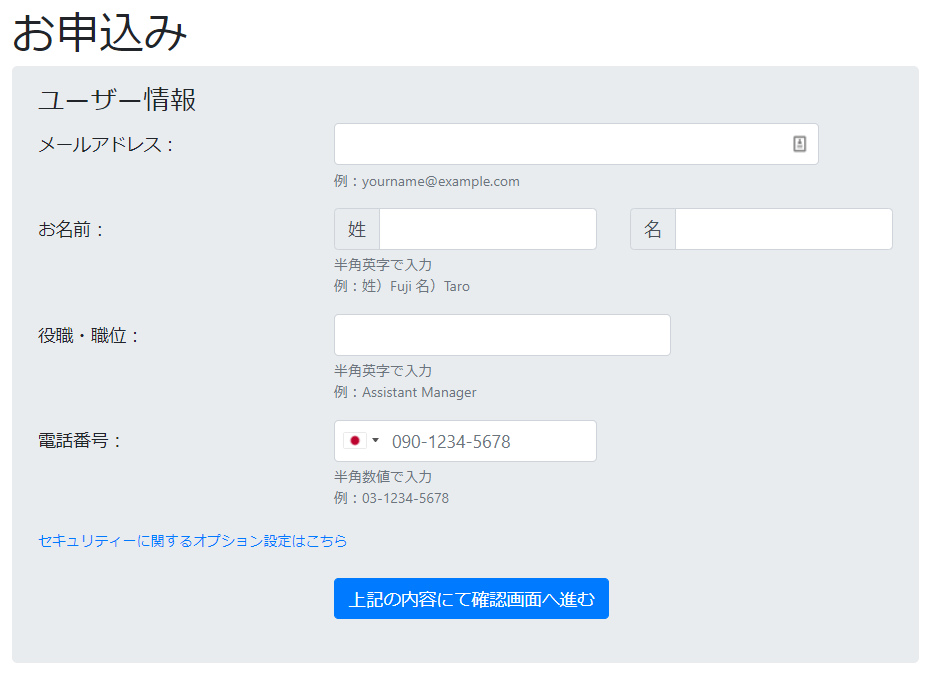The width and height of the screenshot is (933, 678).
Task: Expand the country code dropdown arrow
Action: point(375,440)
